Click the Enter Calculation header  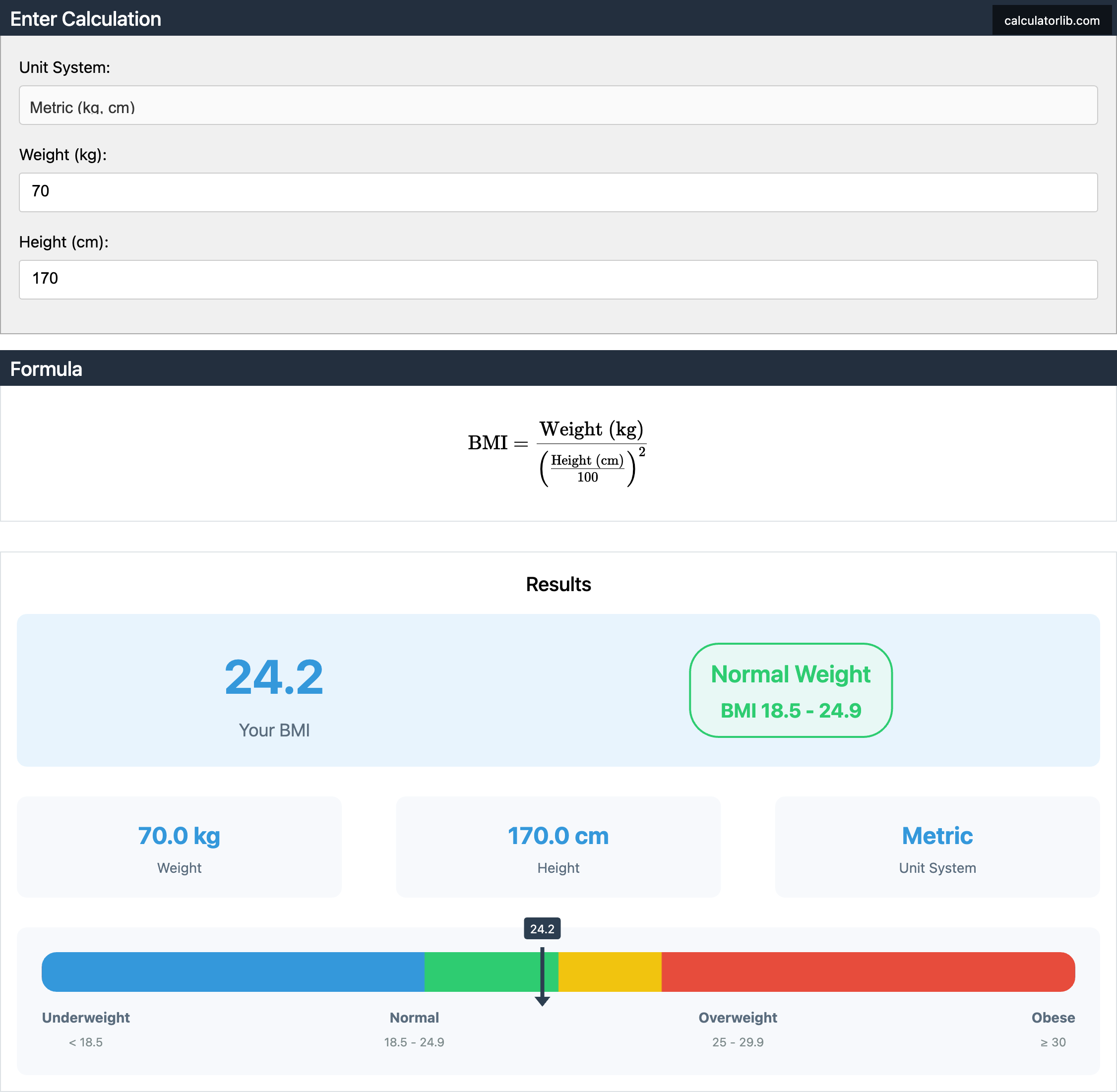point(85,18)
